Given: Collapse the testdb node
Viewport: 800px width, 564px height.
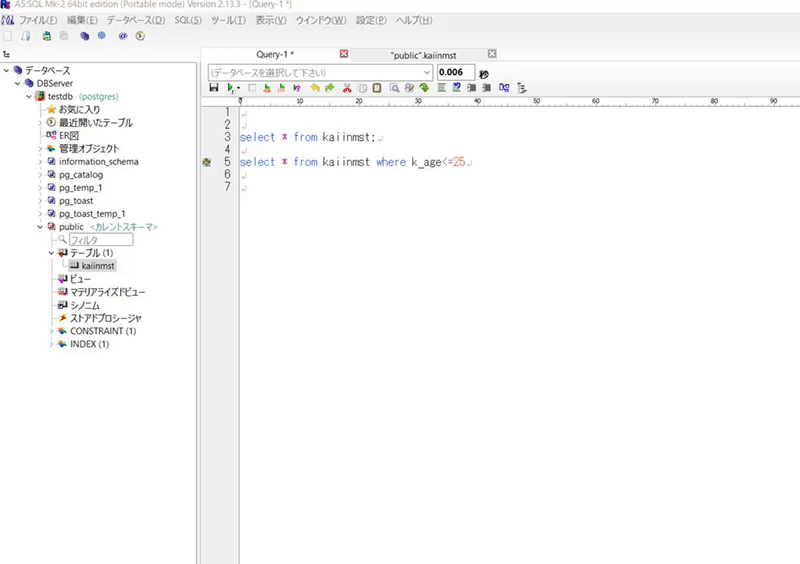Looking at the screenshot, I should tap(29, 96).
